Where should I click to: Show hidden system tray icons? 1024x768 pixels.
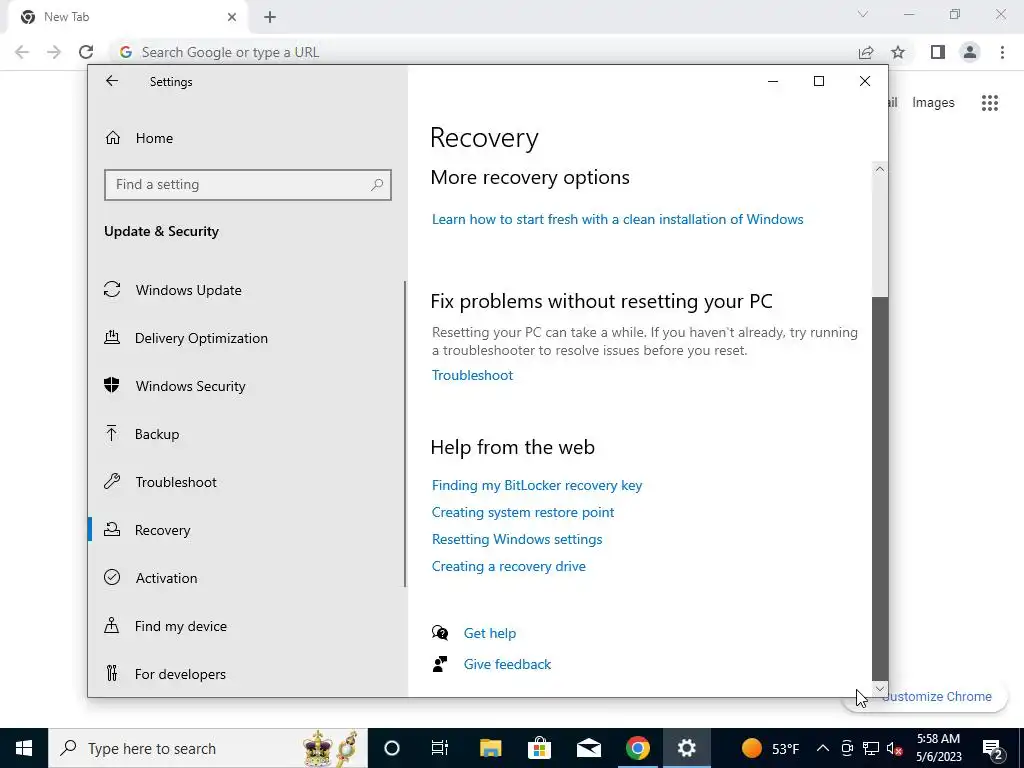pos(823,748)
